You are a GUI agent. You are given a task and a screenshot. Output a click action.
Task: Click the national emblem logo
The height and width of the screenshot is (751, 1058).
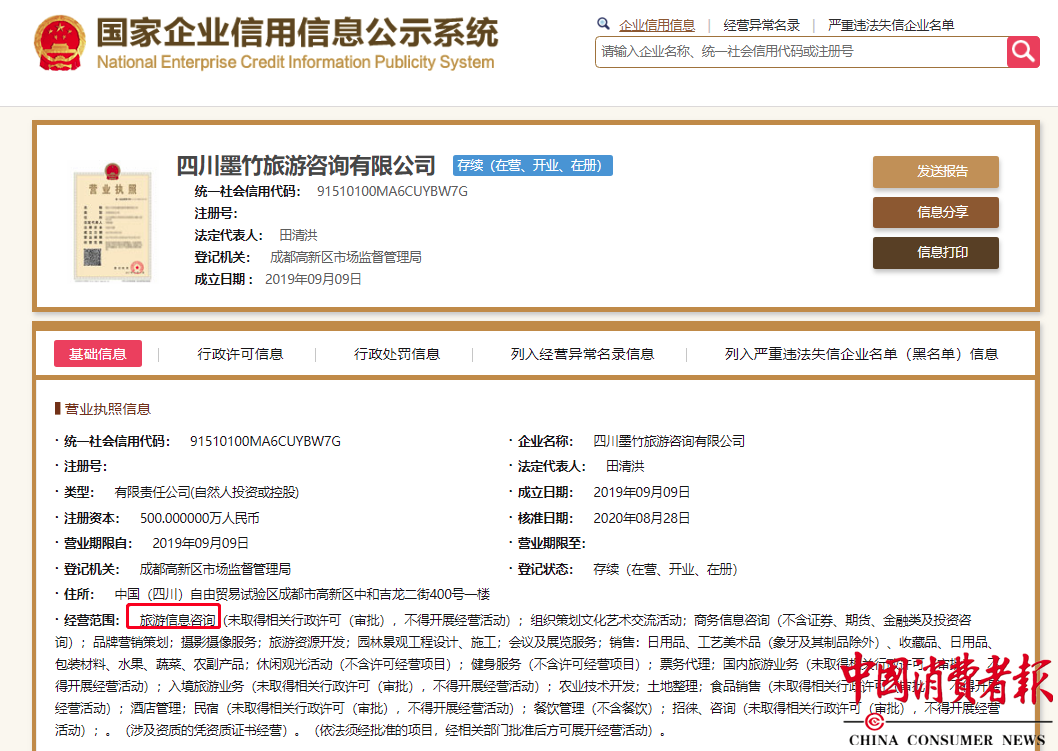(60, 43)
